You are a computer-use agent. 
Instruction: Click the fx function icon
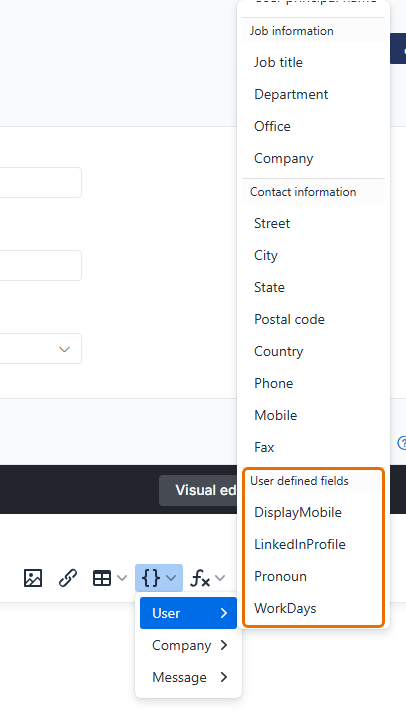point(200,578)
